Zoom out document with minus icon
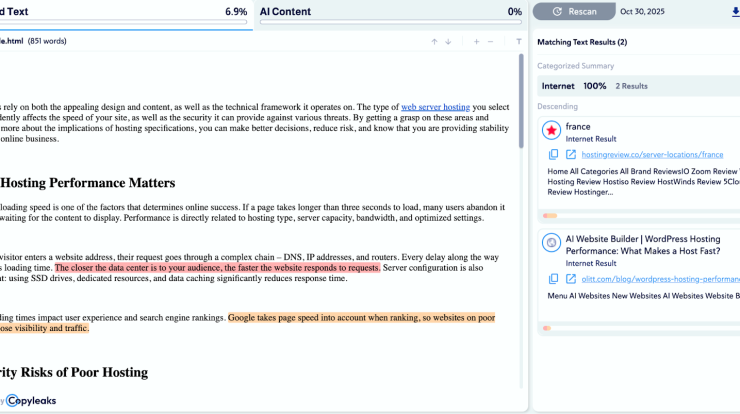 tap(490, 42)
